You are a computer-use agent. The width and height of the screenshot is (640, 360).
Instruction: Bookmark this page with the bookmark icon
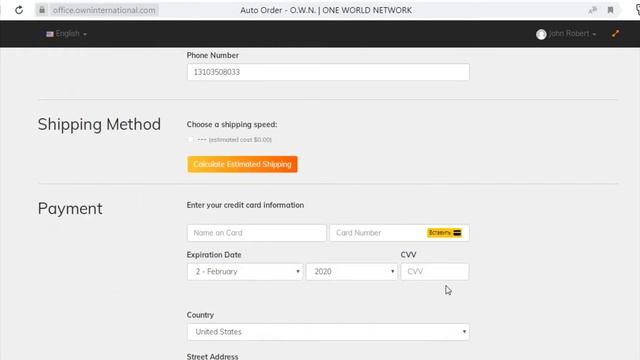coord(610,10)
